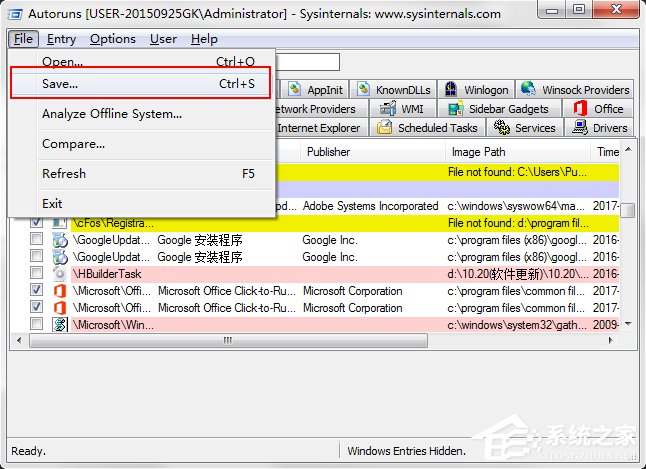
Task: Toggle the HBuilderTask entry checkbox
Action: click(36, 274)
